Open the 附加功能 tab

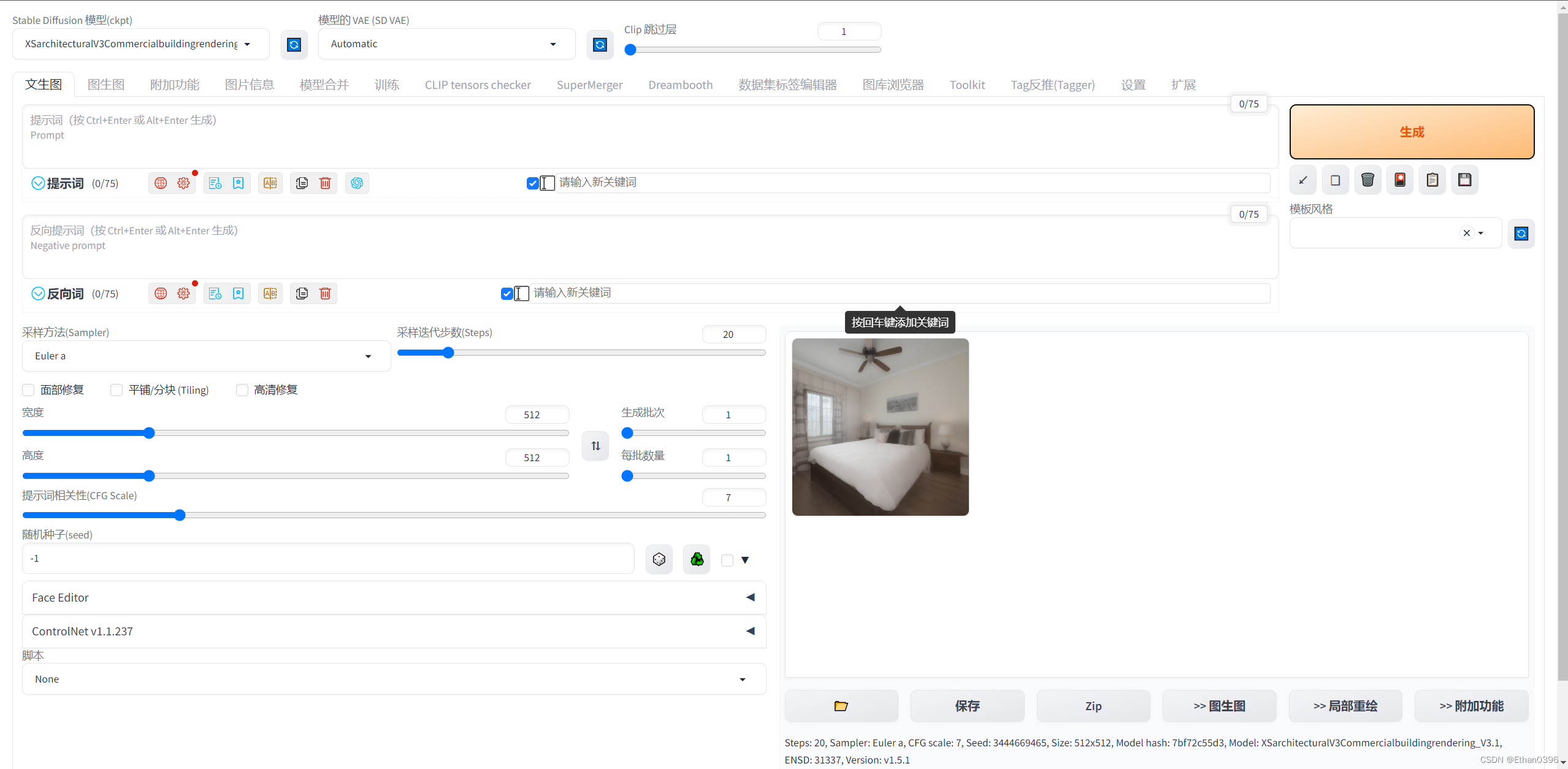pos(175,85)
